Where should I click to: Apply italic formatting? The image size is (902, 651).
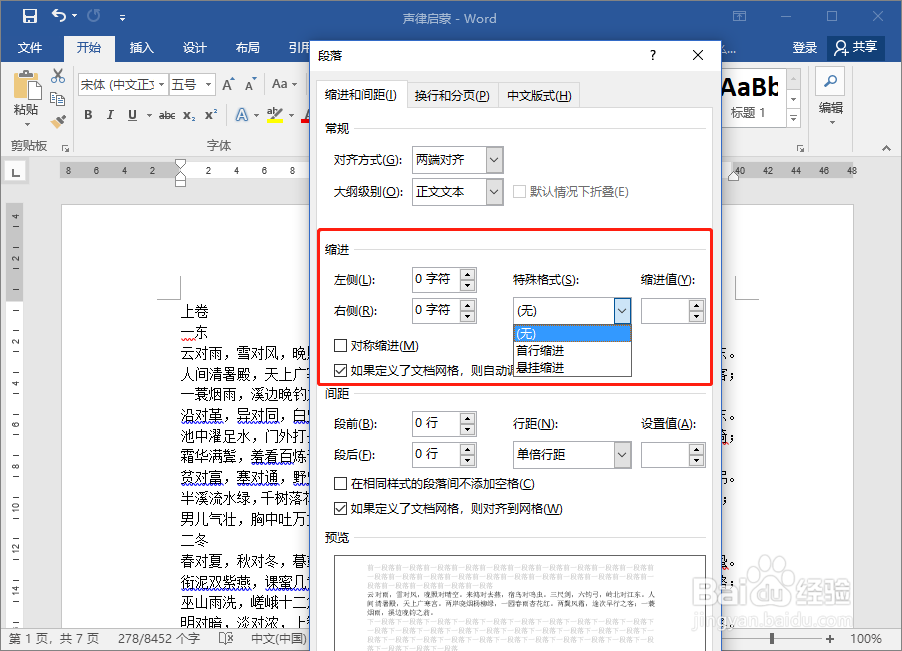[x=110, y=115]
